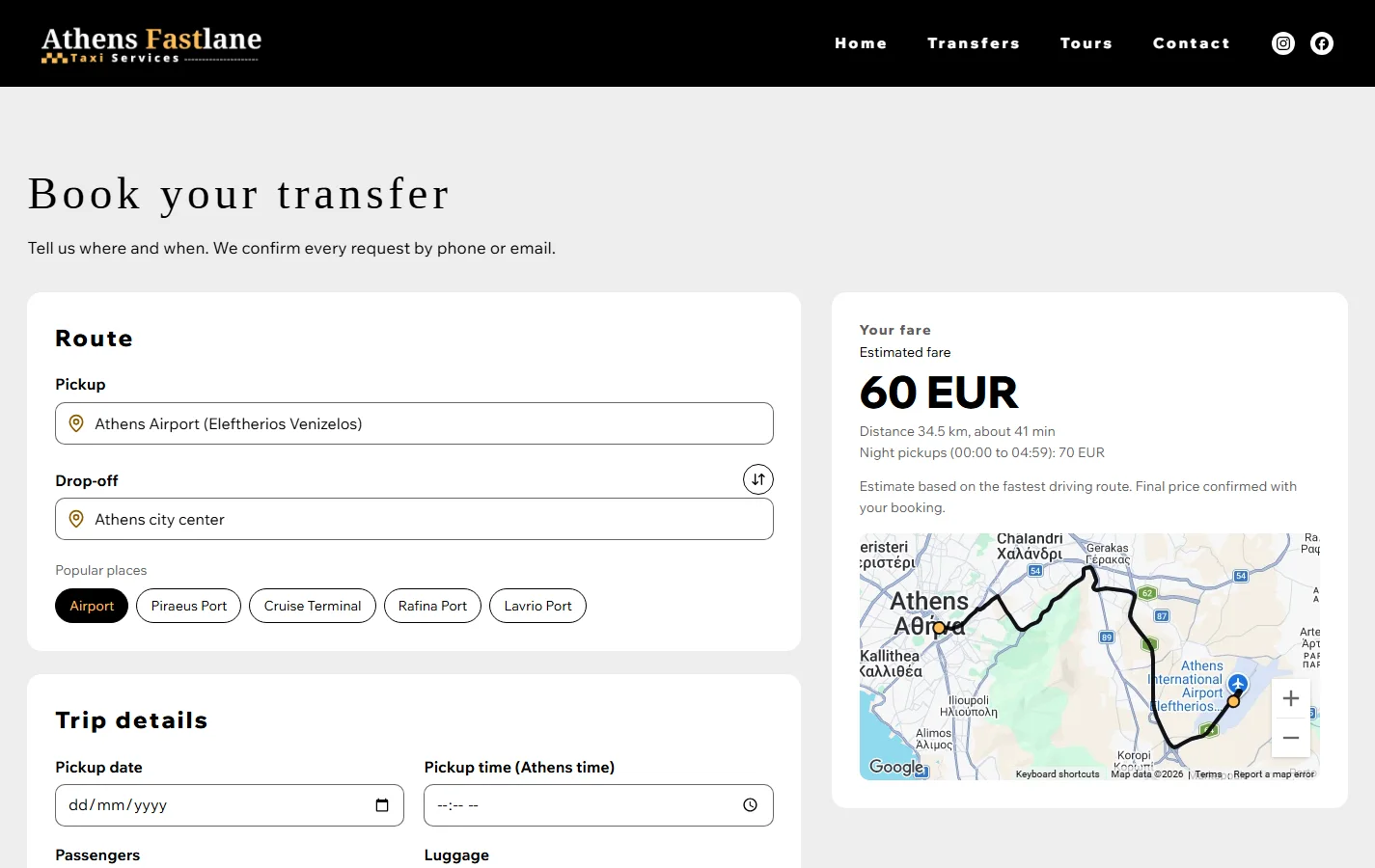The width and height of the screenshot is (1375, 868).
Task: Swap pickup and drop-off locations
Action: 758,479
